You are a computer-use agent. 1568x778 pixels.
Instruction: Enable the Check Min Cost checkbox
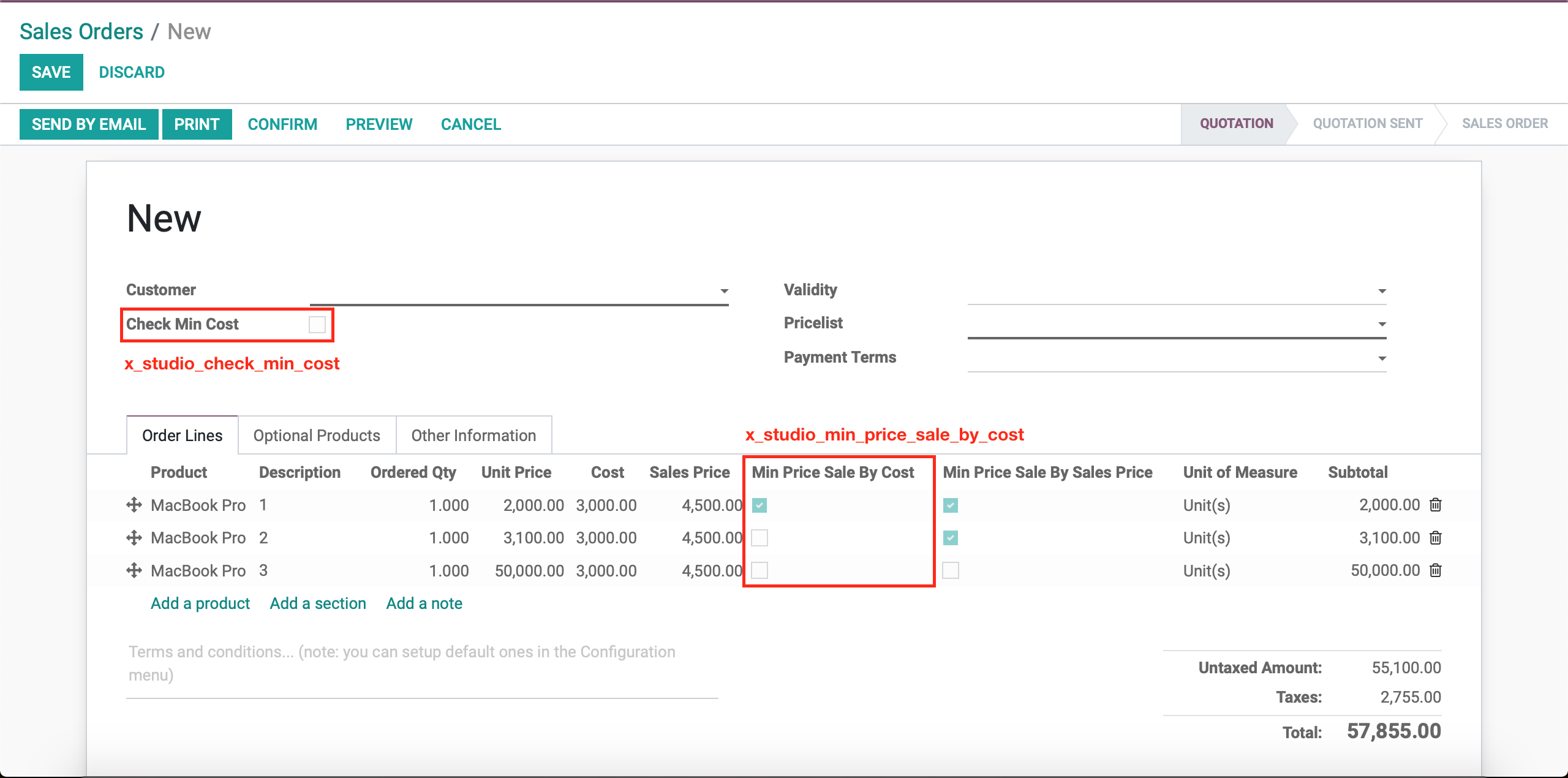click(317, 324)
